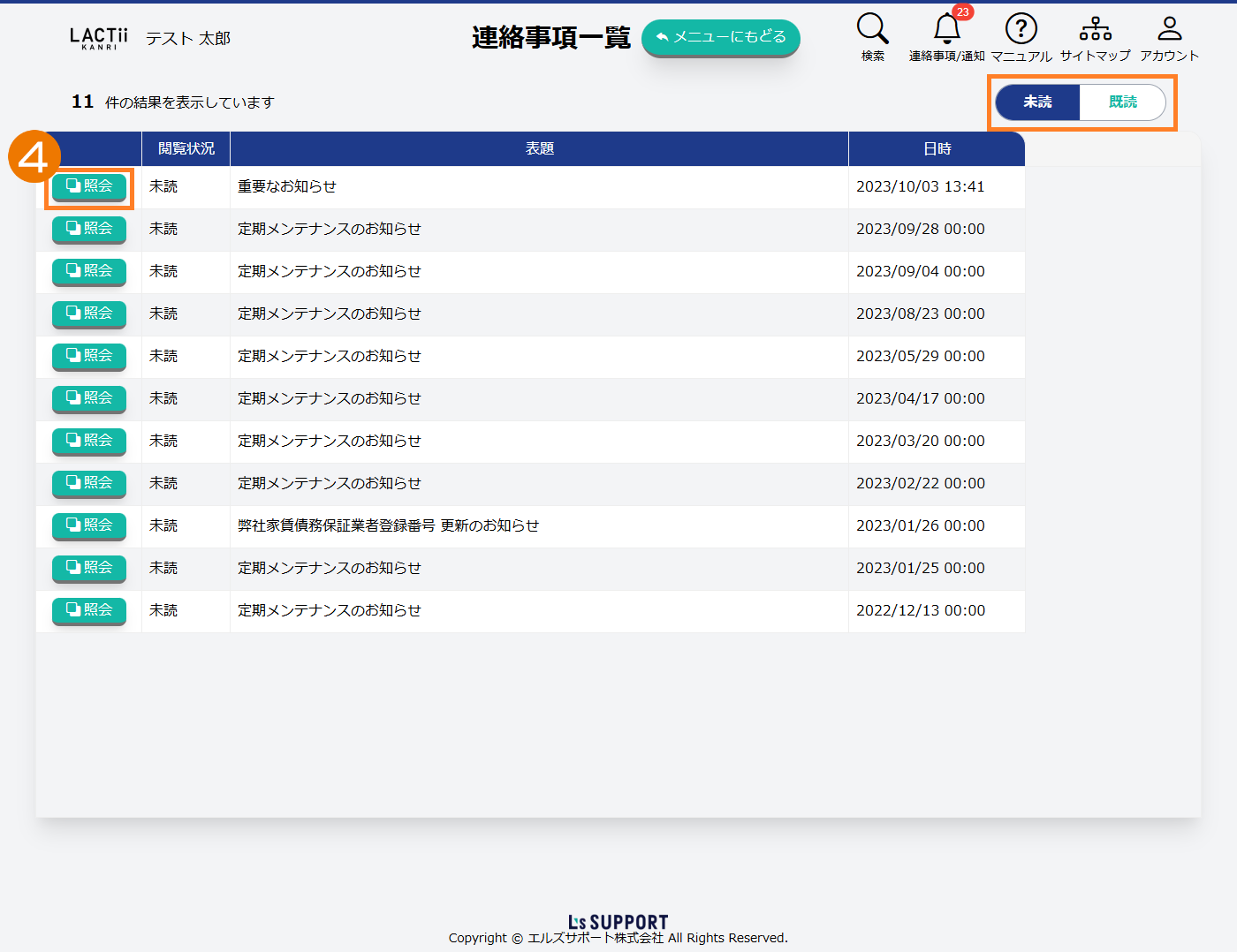
Task: Open 照会 for 重要なお知らせ row
Action: point(89,186)
